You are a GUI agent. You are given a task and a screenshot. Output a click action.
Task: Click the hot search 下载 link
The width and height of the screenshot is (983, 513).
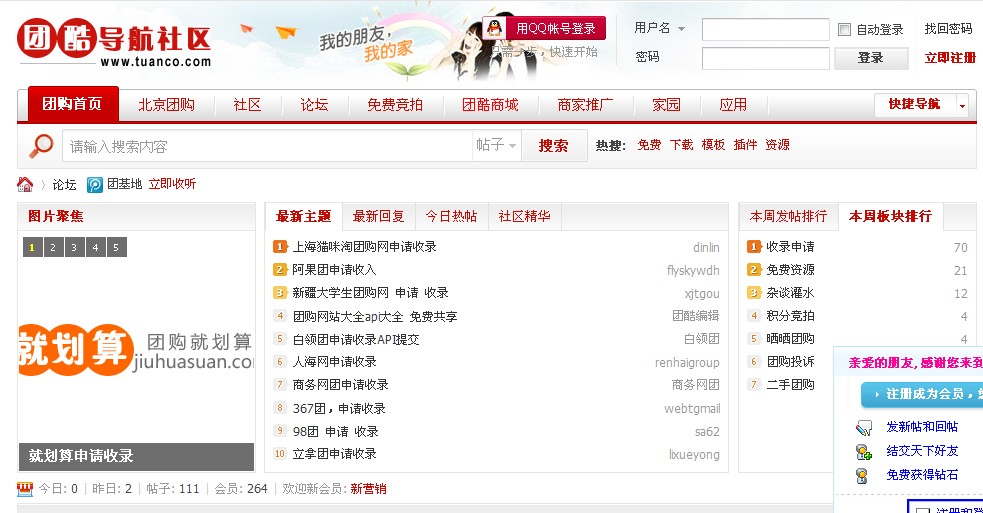click(x=681, y=145)
